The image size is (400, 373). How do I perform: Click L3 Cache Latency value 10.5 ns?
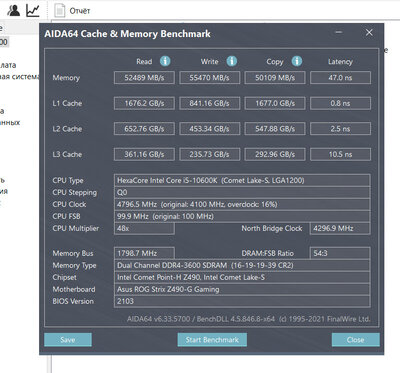pyautogui.click(x=340, y=154)
